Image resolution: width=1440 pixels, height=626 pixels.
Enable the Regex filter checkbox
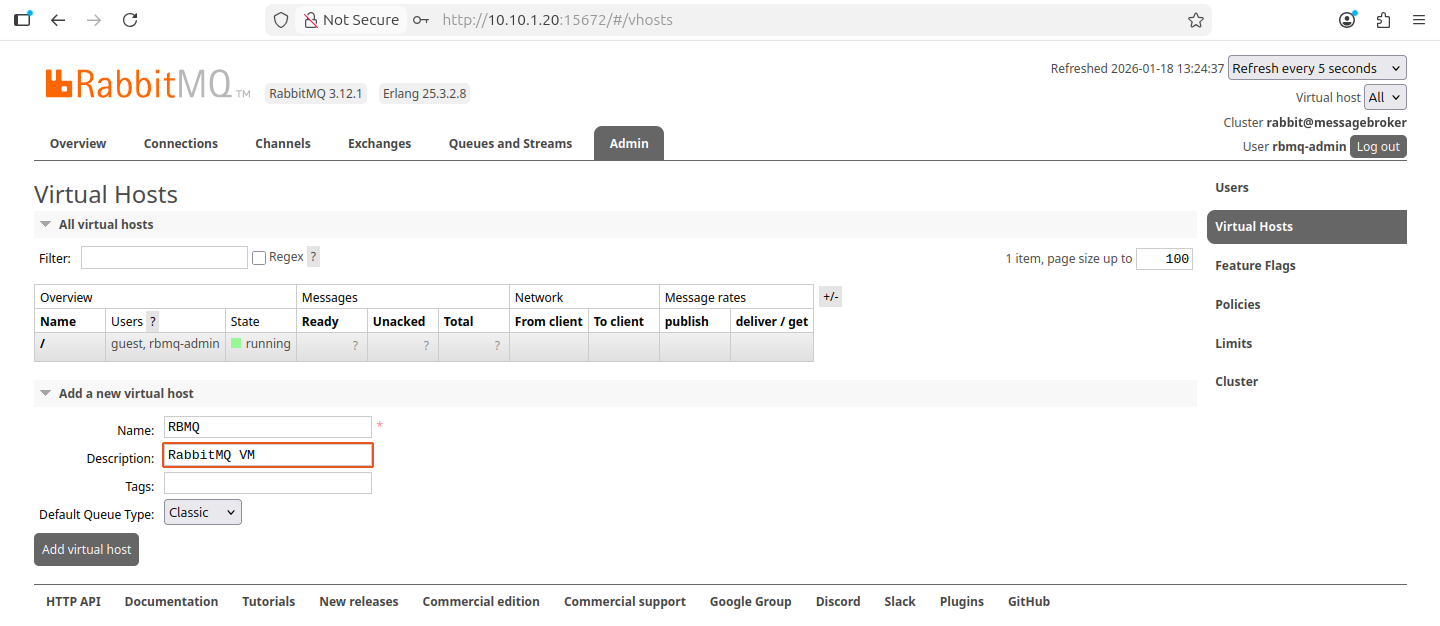click(259, 258)
